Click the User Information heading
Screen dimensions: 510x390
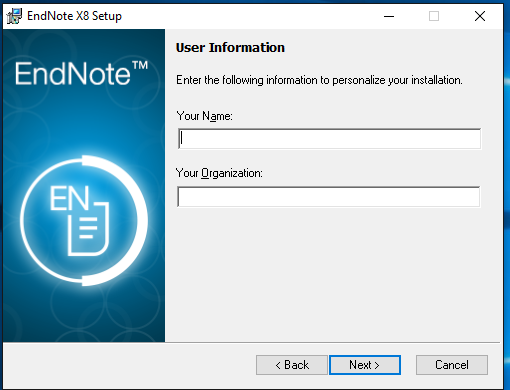(230, 47)
